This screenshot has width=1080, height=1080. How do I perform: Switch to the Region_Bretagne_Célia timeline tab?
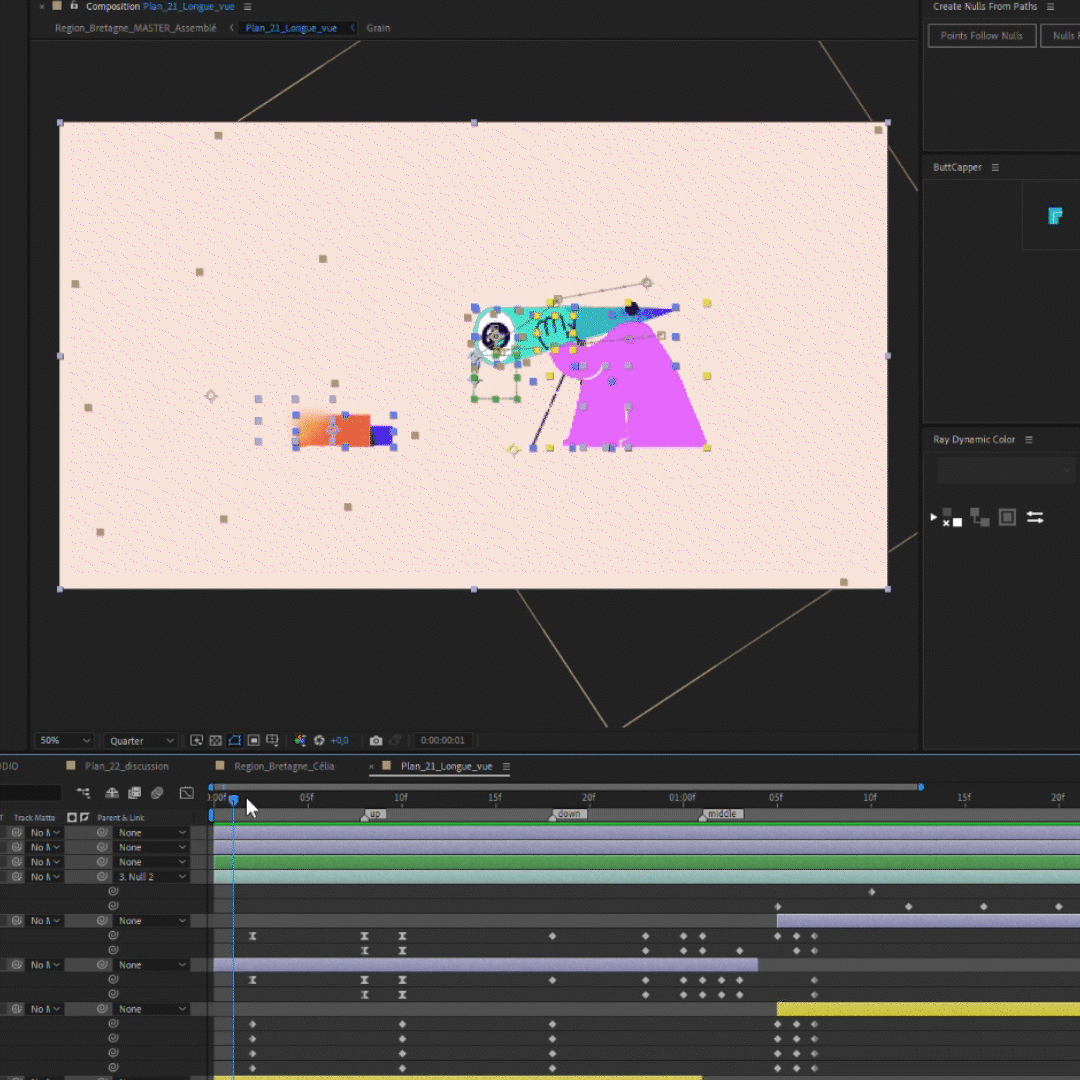point(284,766)
